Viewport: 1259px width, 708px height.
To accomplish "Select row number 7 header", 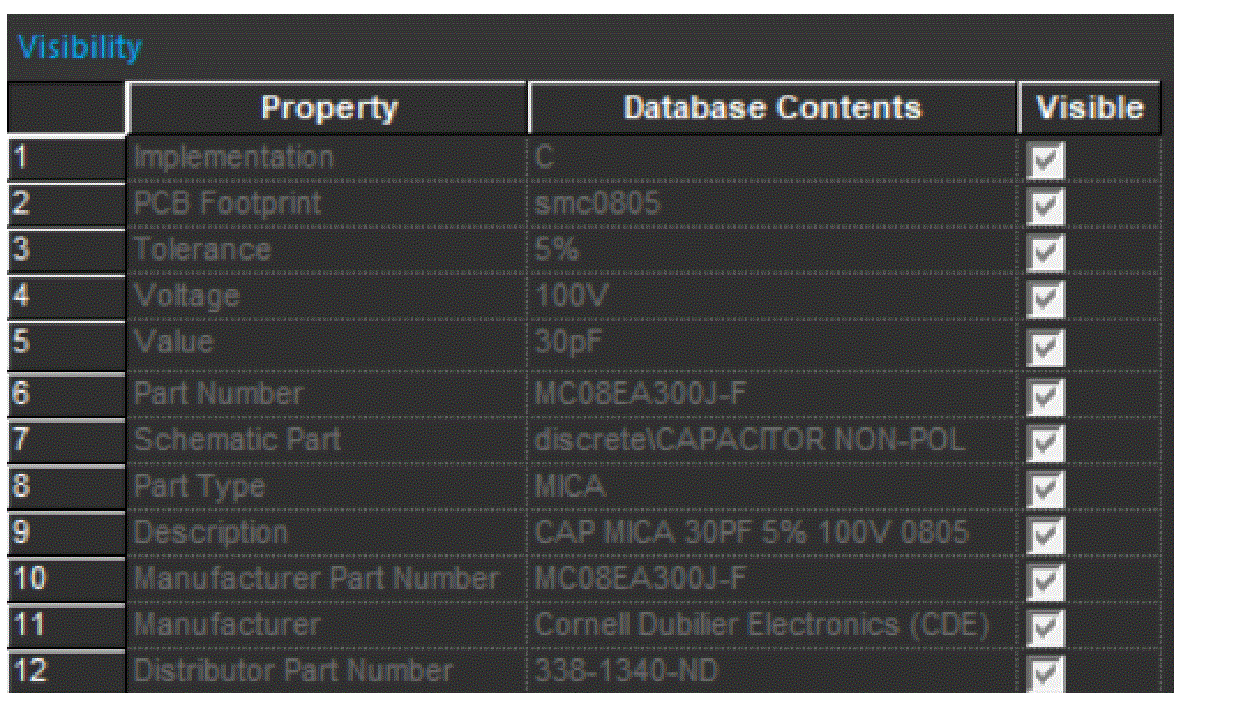I will click(66, 440).
